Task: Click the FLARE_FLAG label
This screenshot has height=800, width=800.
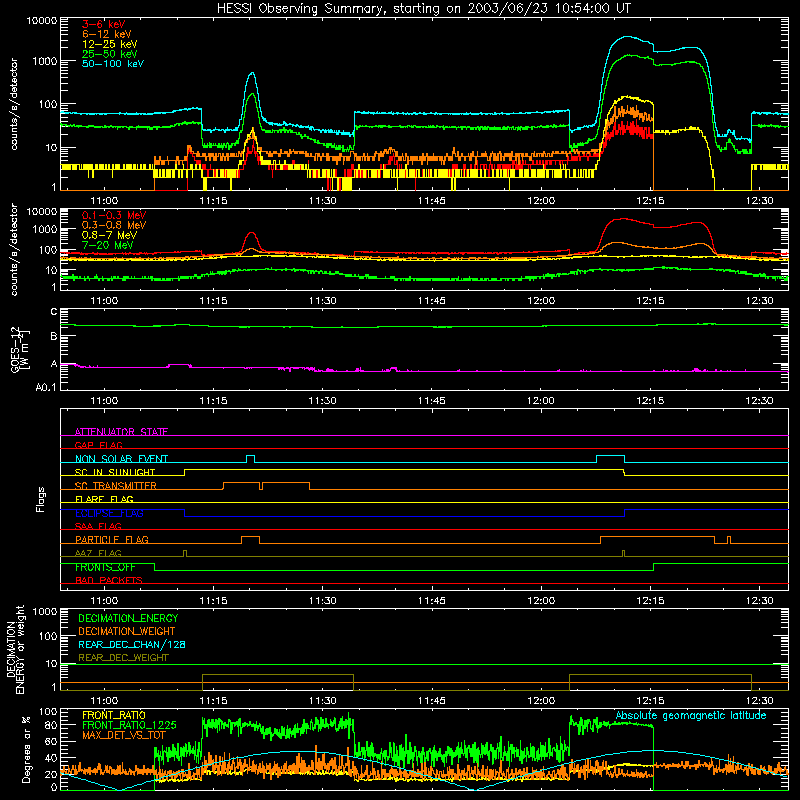Action: click(104, 499)
